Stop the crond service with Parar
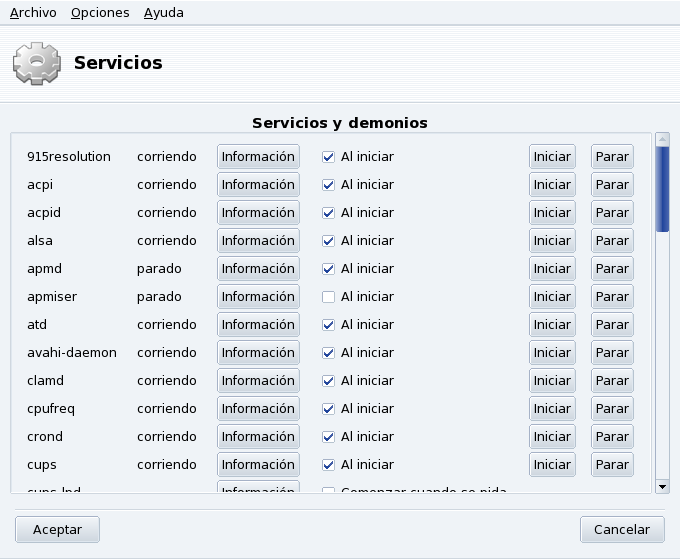 (x=611, y=437)
